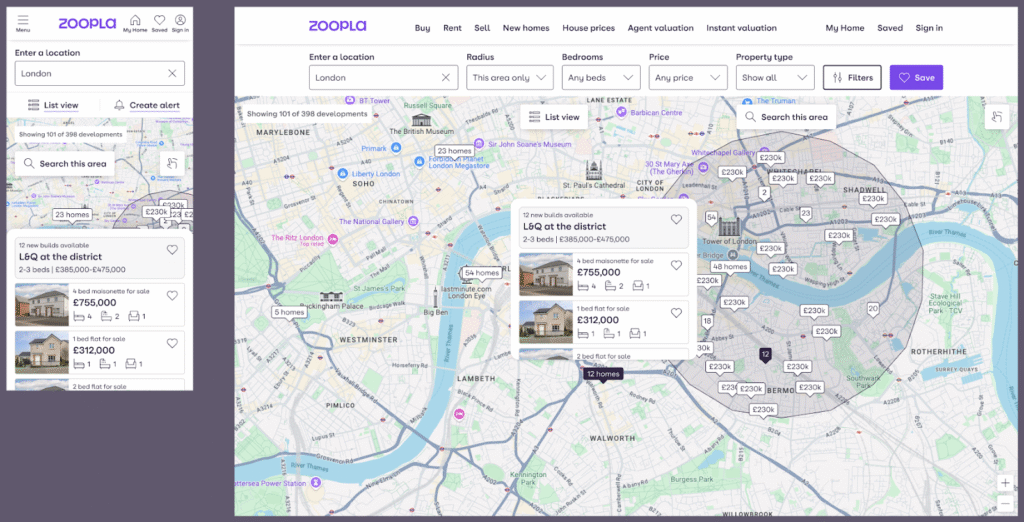Screen dimensions: 1024x522
Task: Click the mobile Enter a location field
Action: pos(100,73)
